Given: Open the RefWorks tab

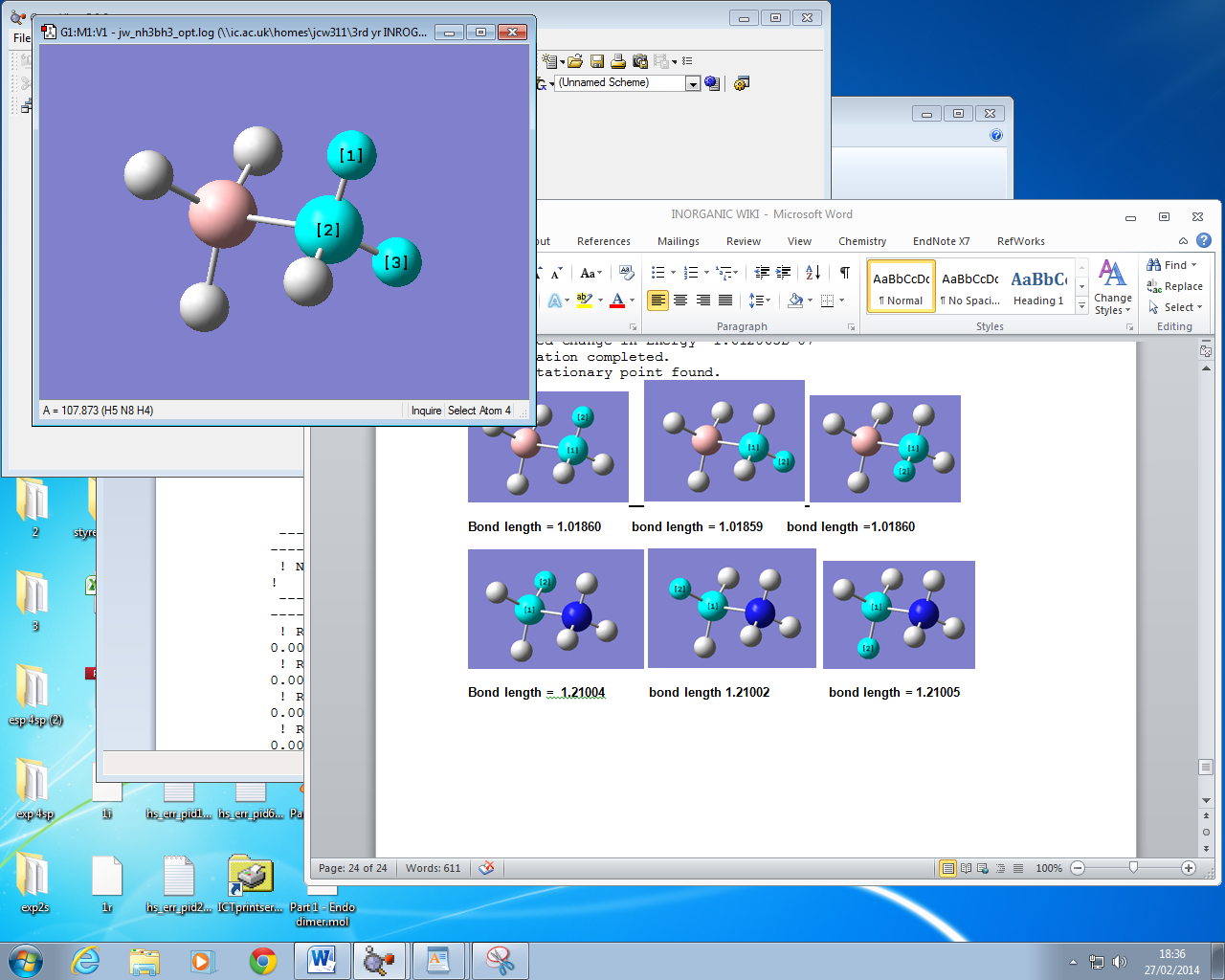Looking at the screenshot, I should [1021, 241].
